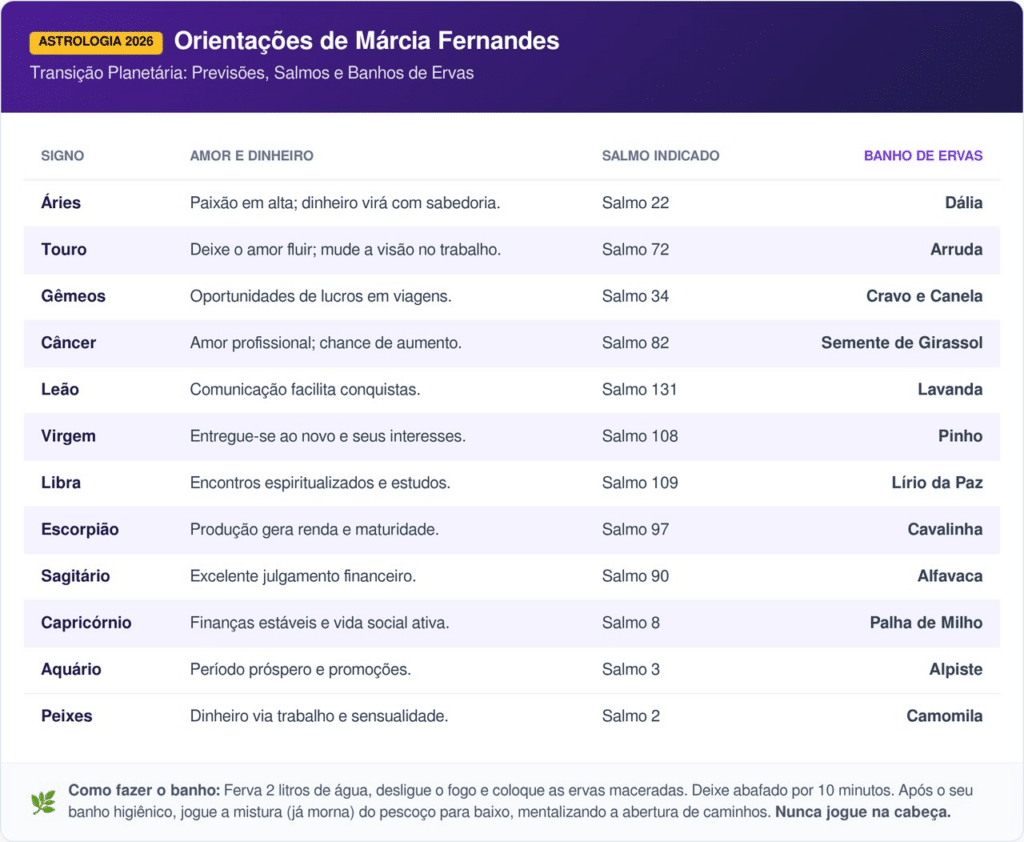Image resolution: width=1024 pixels, height=842 pixels.
Task: Click the Lírio da Paz herb name
Action: (x=936, y=483)
